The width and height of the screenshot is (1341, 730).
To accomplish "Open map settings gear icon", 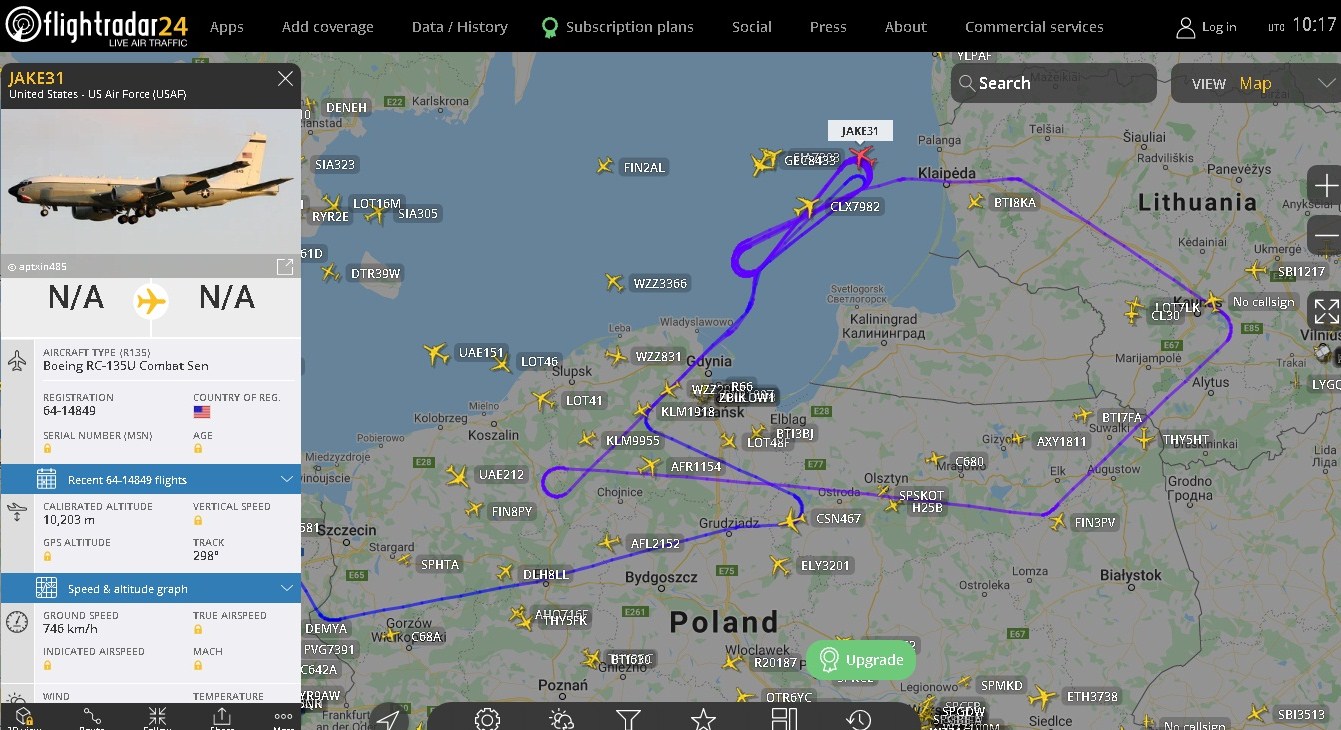I will click(487, 719).
